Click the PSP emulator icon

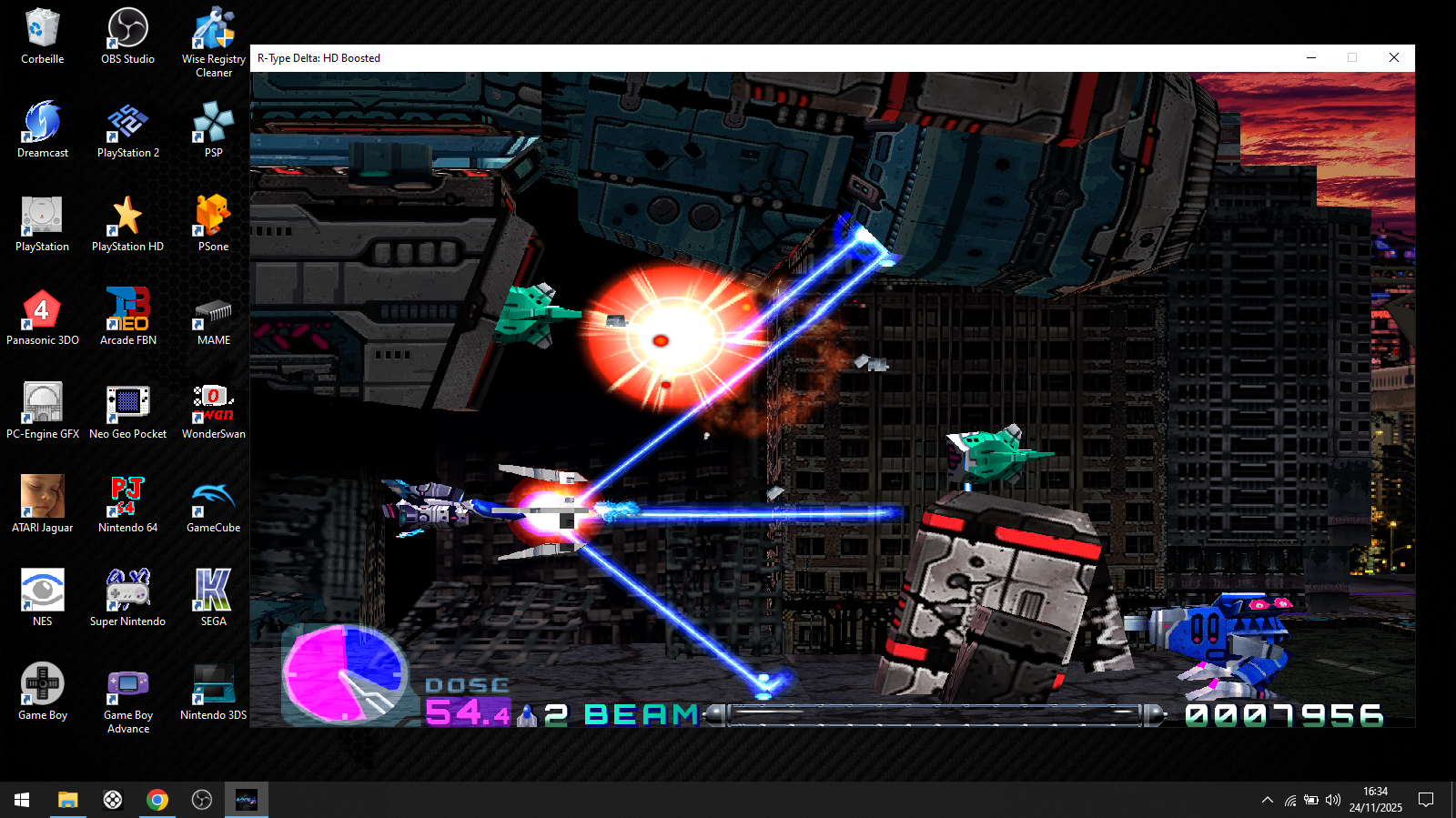click(x=213, y=129)
